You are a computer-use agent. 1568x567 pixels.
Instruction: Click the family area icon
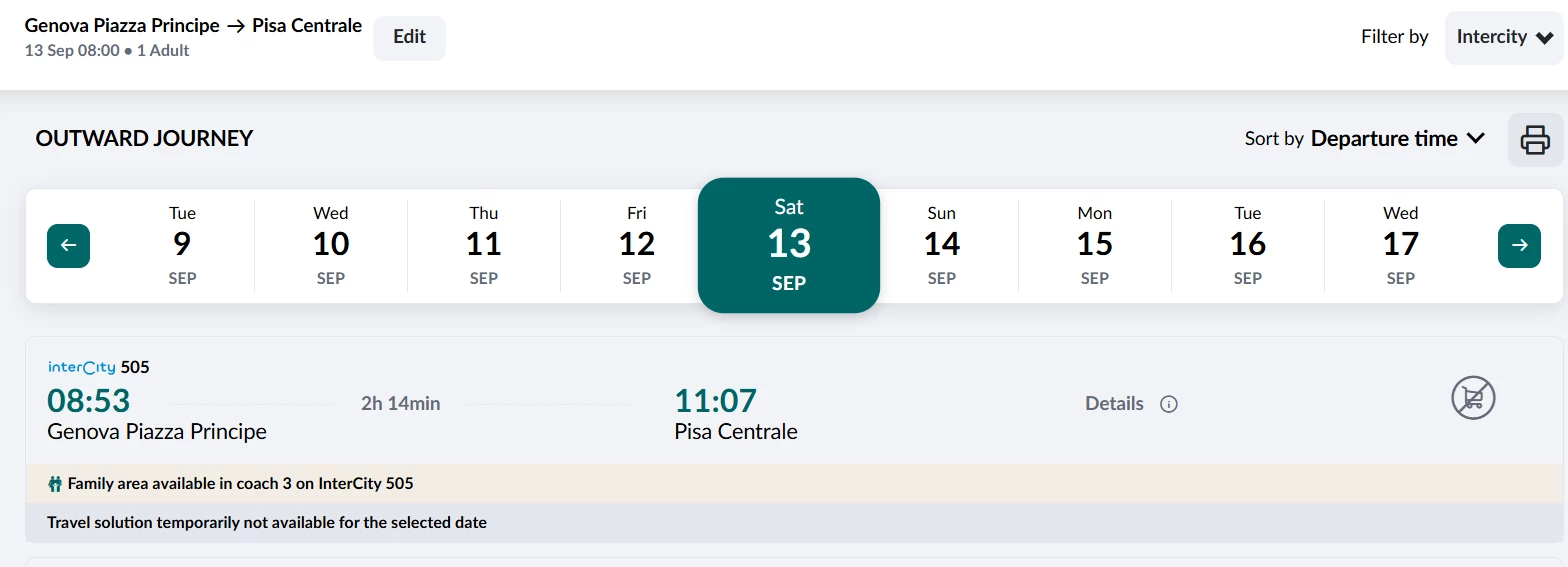pos(55,484)
